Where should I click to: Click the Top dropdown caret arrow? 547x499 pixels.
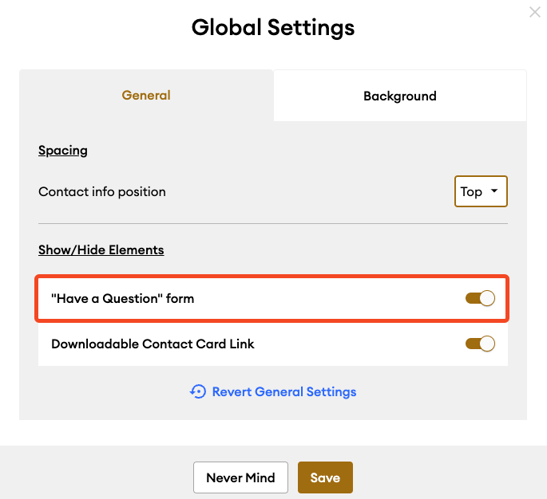click(494, 191)
